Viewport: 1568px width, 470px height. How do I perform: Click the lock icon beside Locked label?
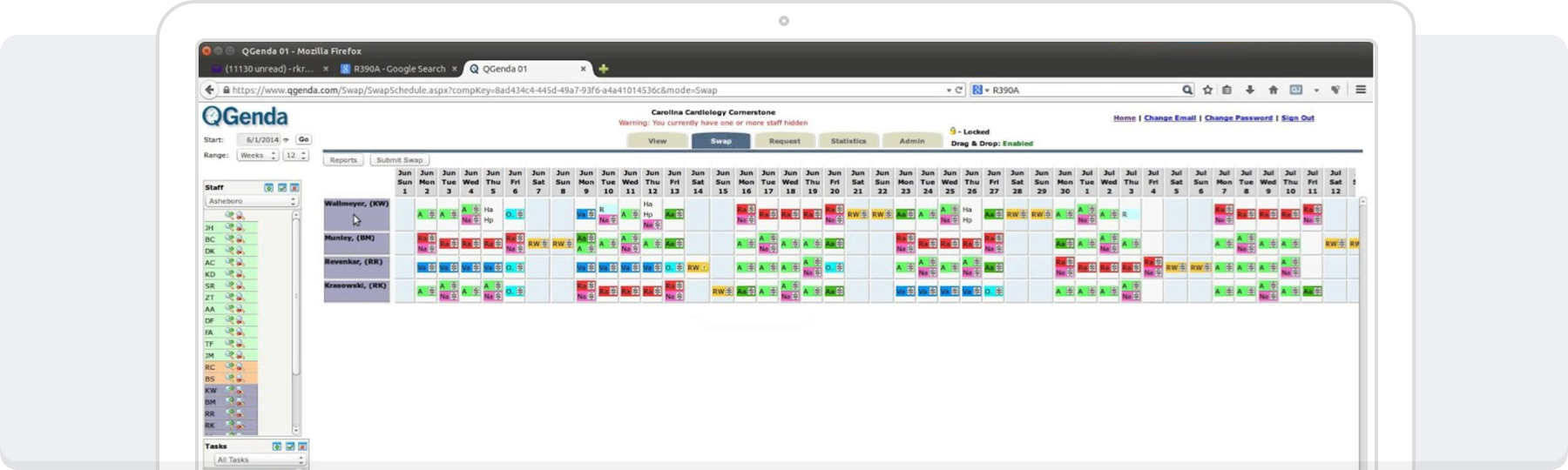953,131
